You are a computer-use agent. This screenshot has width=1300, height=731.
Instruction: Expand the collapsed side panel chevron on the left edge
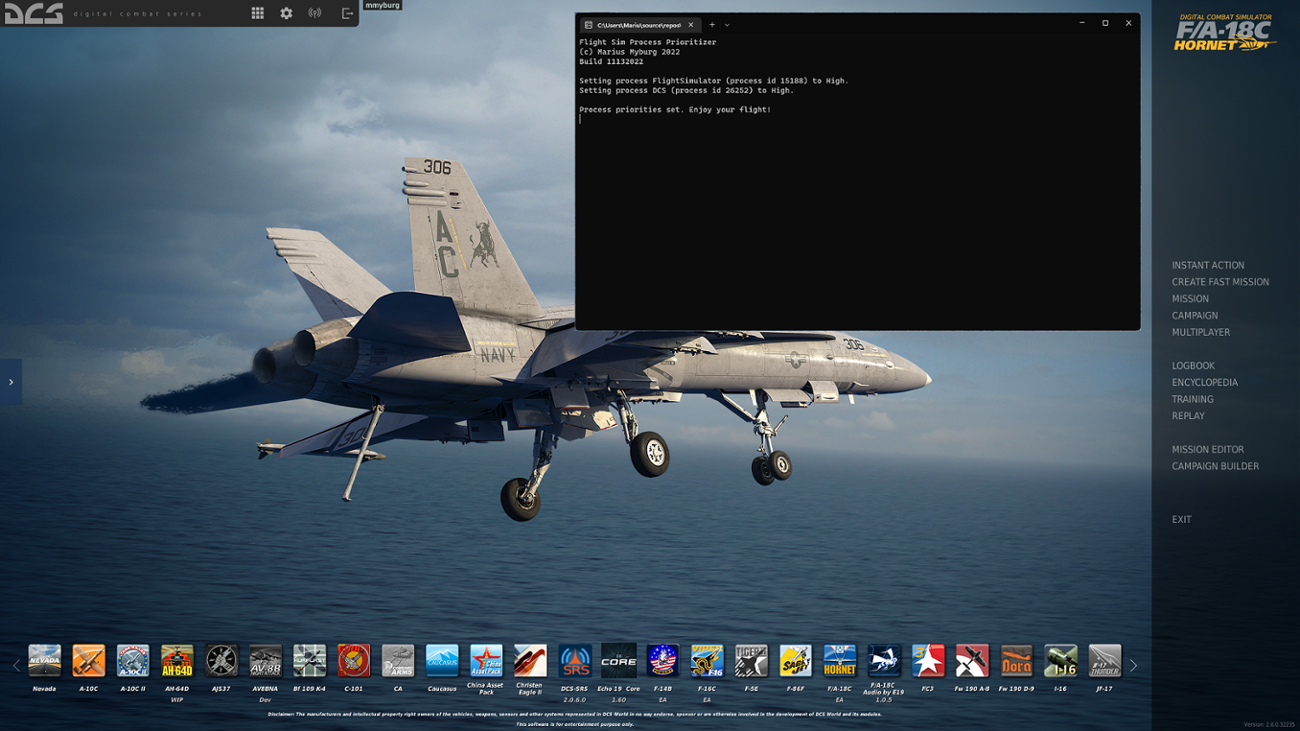(11, 381)
